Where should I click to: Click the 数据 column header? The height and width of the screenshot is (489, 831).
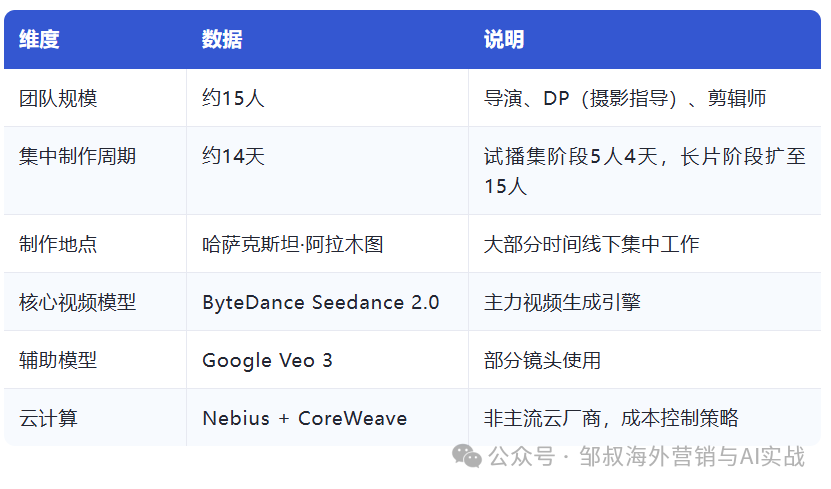222,39
